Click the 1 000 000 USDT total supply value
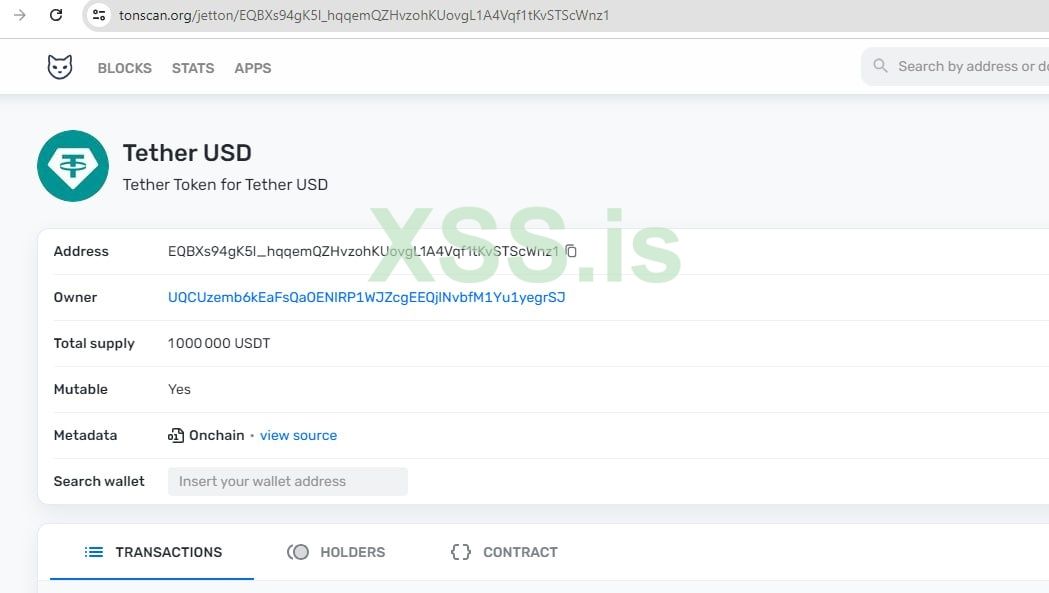The width and height of the screenshot is (1049, 593). tap(219, 343)
